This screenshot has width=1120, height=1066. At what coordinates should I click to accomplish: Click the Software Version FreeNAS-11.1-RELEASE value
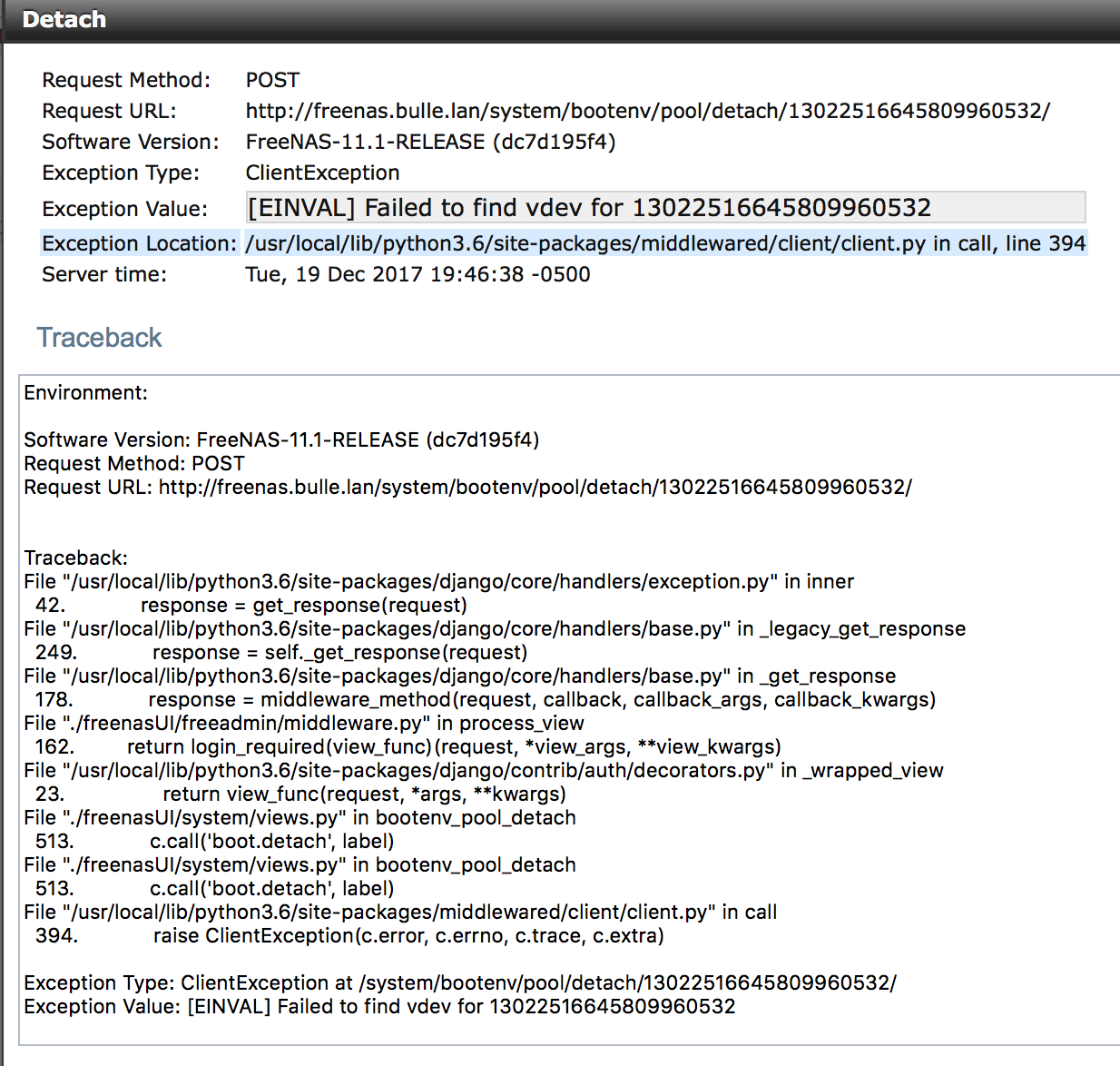[x=430, y=142]
